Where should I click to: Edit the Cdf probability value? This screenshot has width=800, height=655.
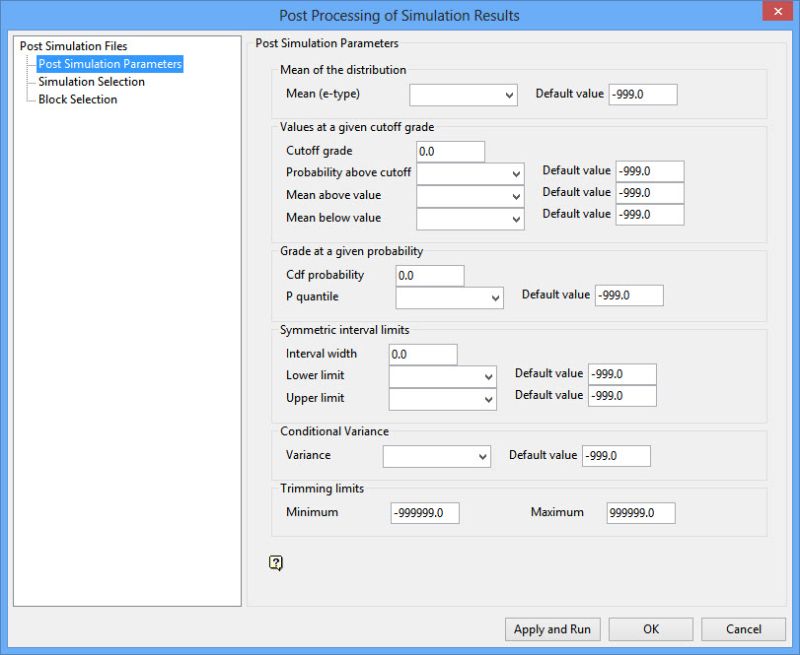(429, 274)
